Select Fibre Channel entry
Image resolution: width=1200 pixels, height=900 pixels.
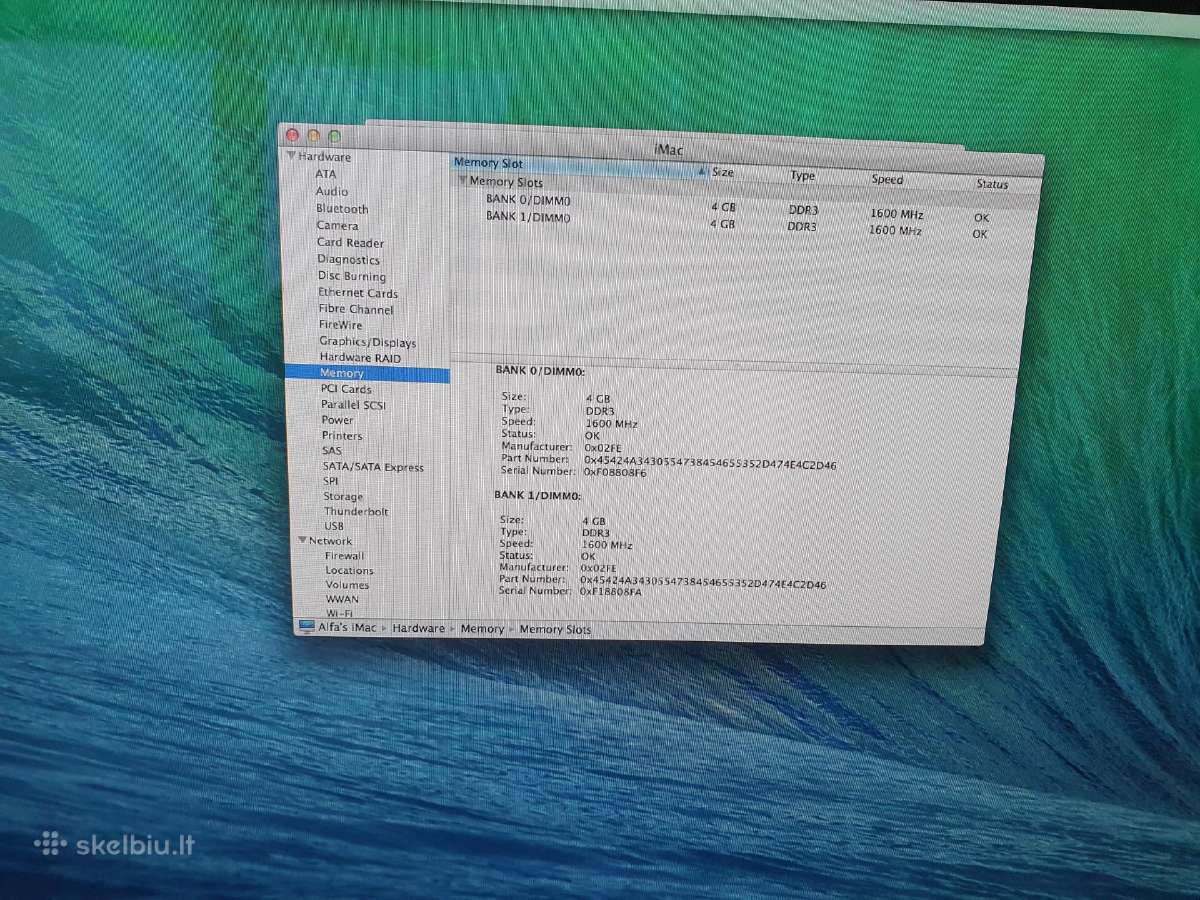coord(356,309)
